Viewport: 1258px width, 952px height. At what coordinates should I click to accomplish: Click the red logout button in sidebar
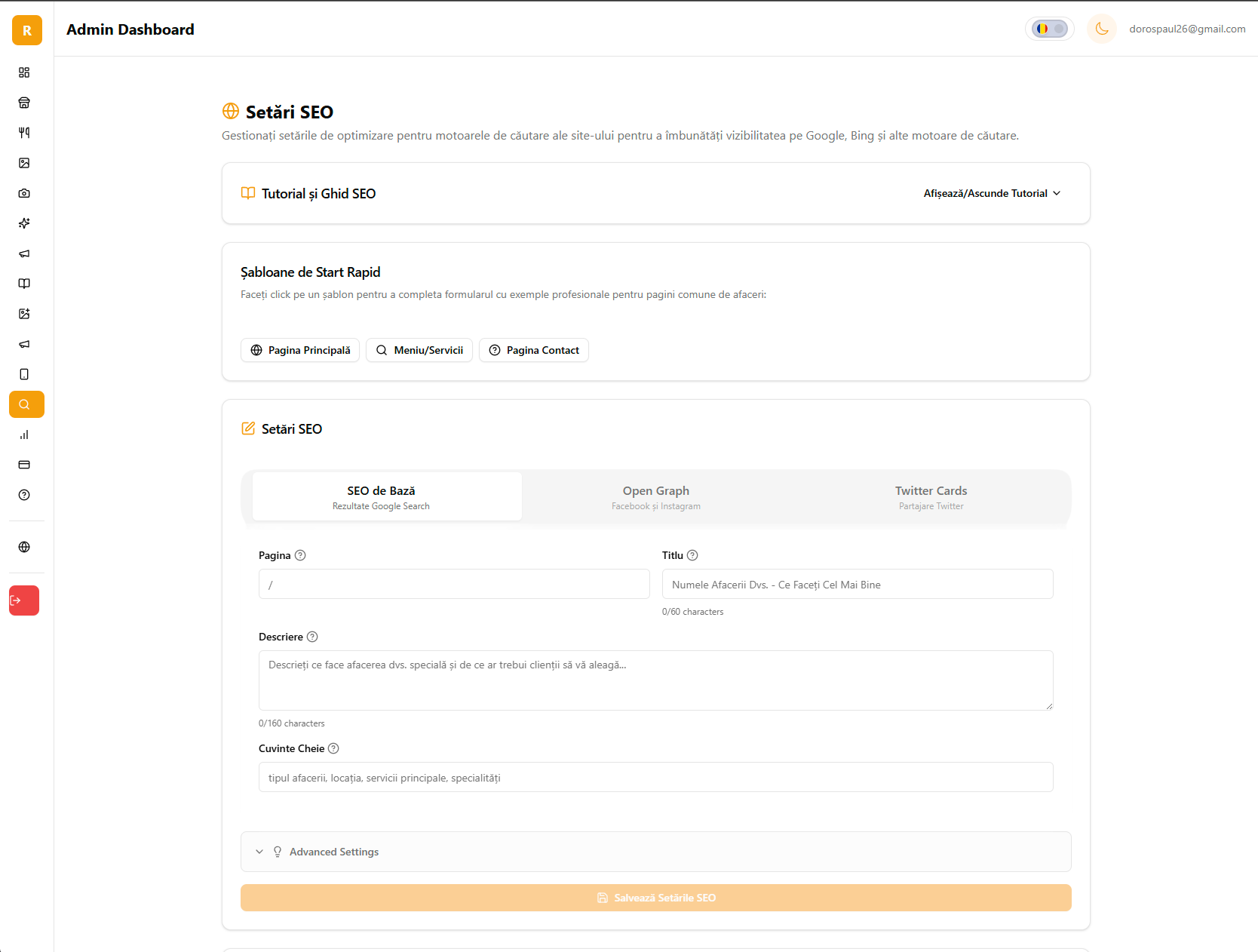[x=24, y=600]
